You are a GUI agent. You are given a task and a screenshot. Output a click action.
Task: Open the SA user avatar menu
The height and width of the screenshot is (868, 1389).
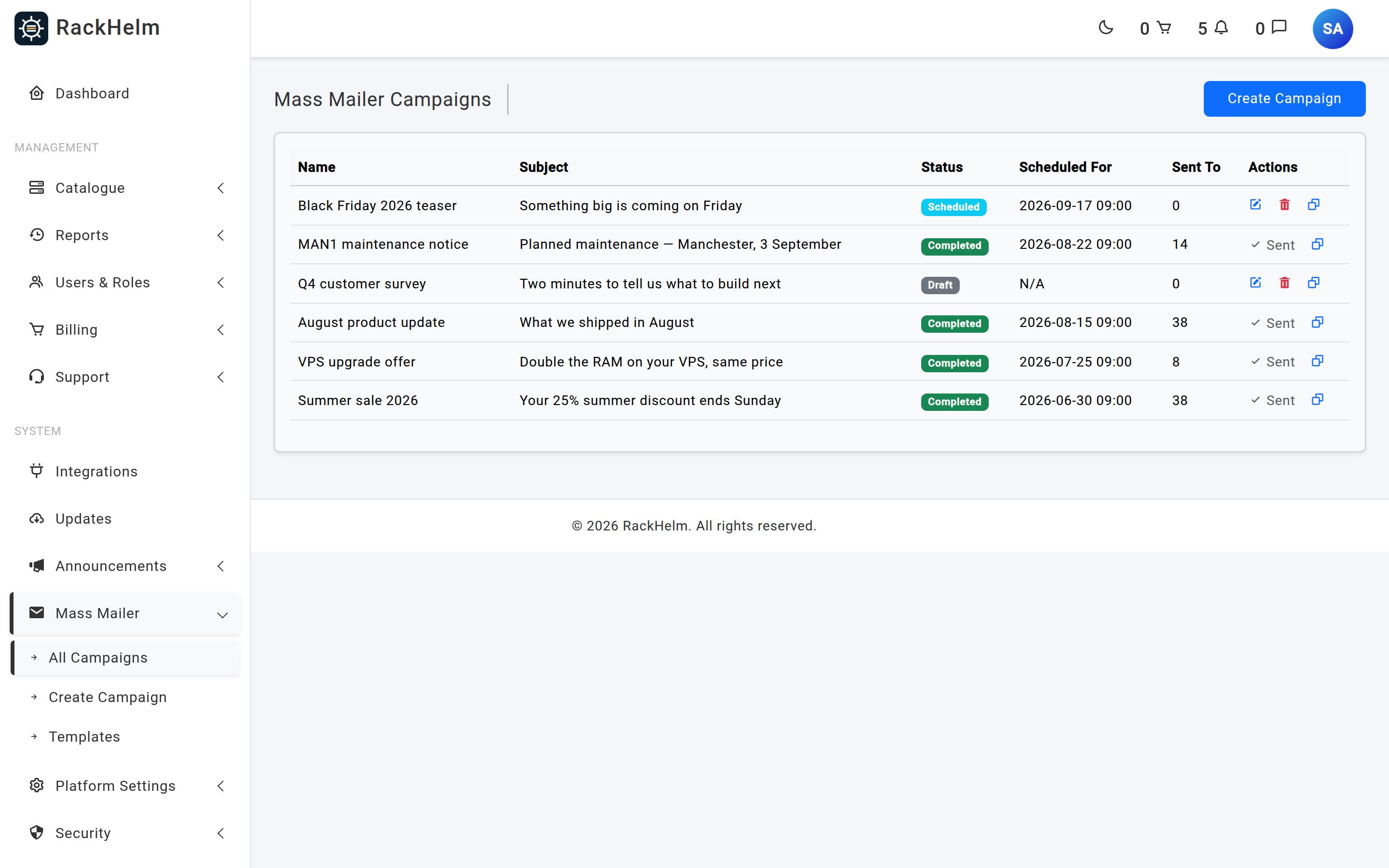[1332, 29]
